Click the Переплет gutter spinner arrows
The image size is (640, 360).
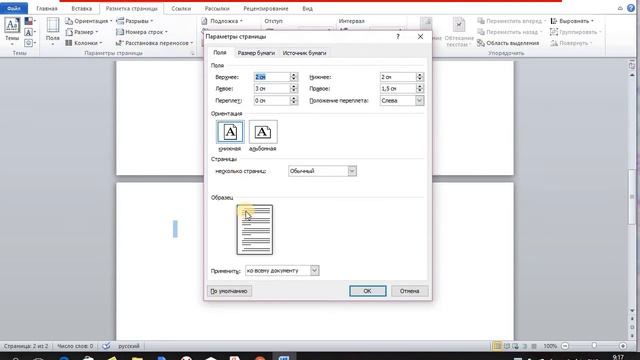293,100
